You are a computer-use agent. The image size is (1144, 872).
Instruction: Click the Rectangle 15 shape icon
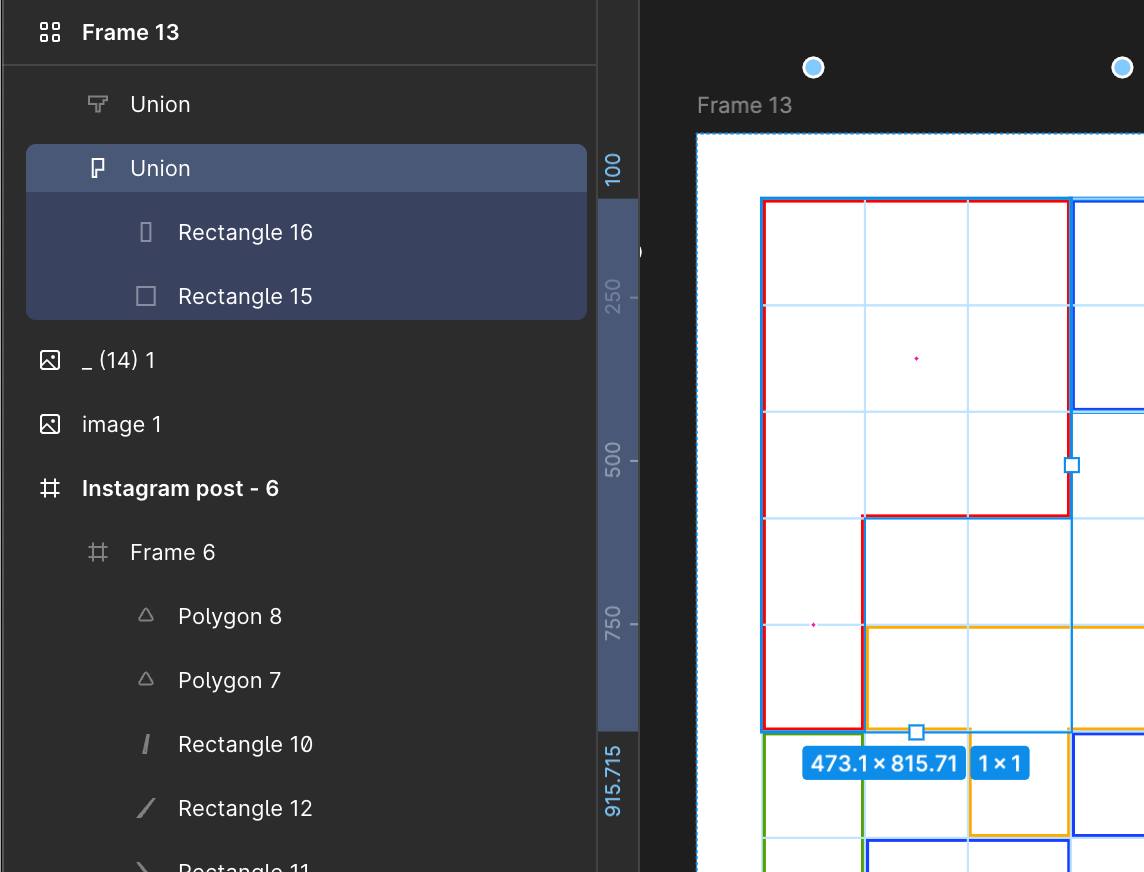146,296
